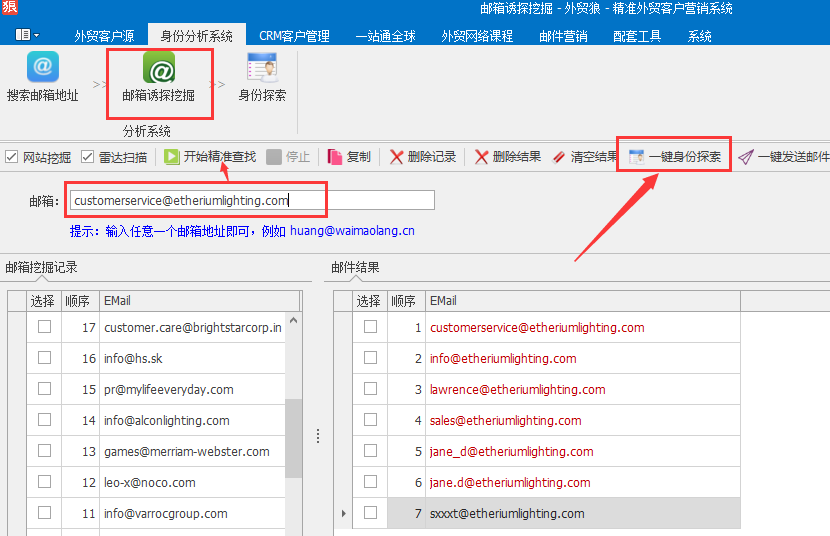Start the 开始精准查找 precise search

tap(210, 157)
